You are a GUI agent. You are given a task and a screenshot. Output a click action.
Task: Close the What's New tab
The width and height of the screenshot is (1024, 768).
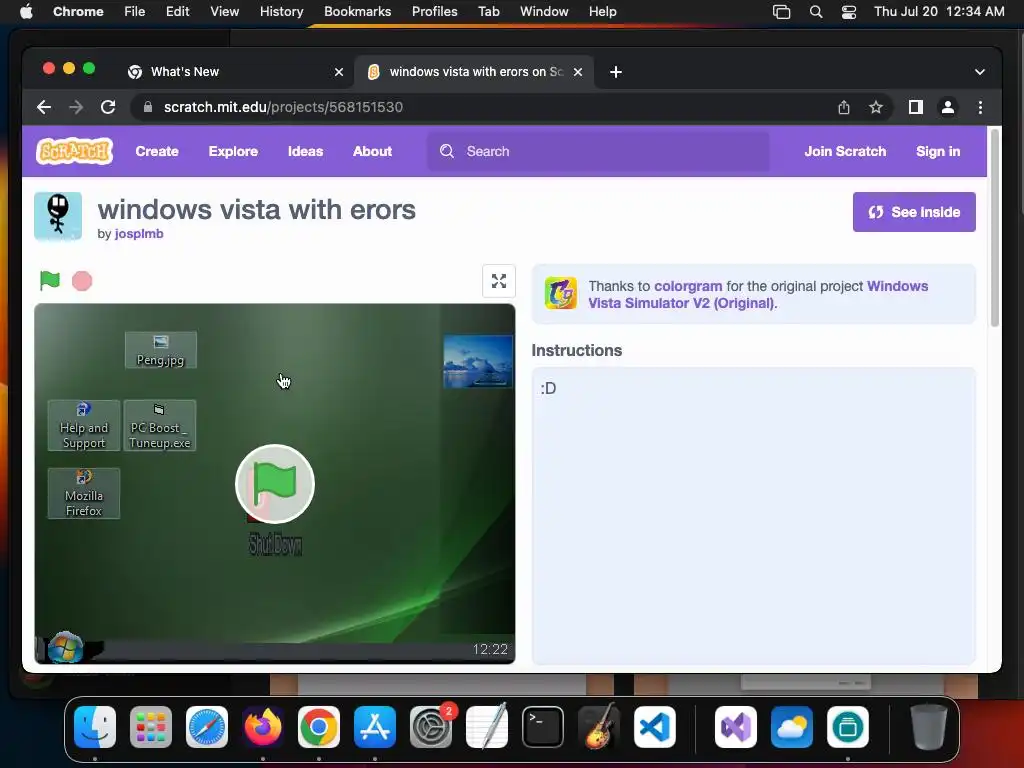click(x=339, y=72)
